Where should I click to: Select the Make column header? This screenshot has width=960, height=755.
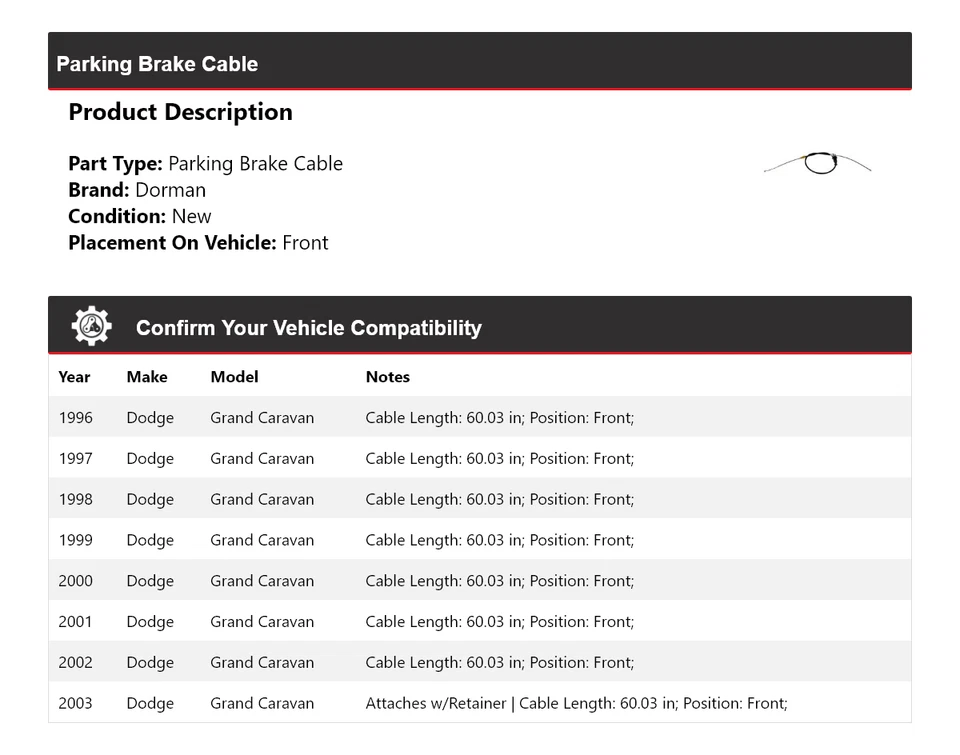coord(147,377)
